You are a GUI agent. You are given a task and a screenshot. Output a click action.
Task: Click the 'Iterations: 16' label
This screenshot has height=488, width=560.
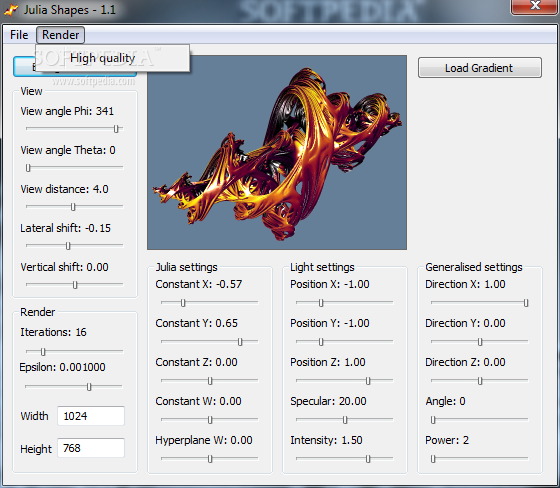tap(53, 332)
